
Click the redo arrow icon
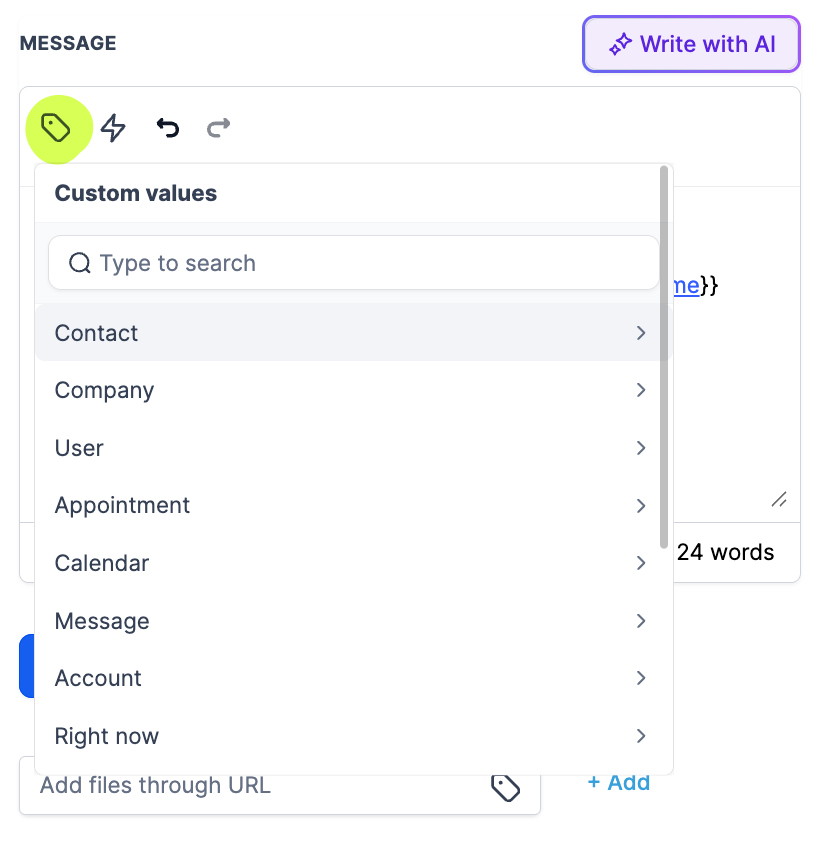219,128
